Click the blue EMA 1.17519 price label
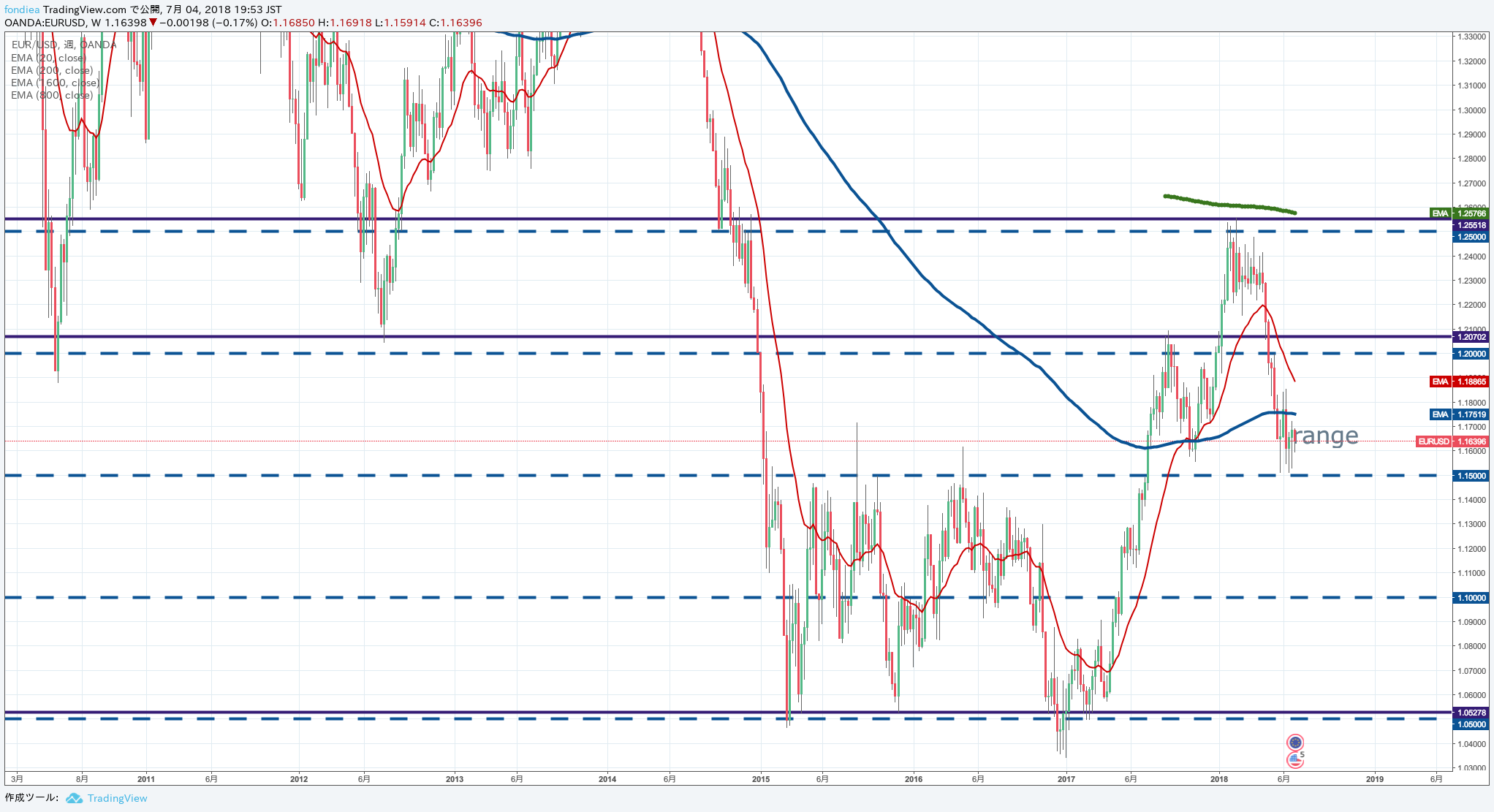This screenshot has height=812, width=1494. [x=1459, y=414]
